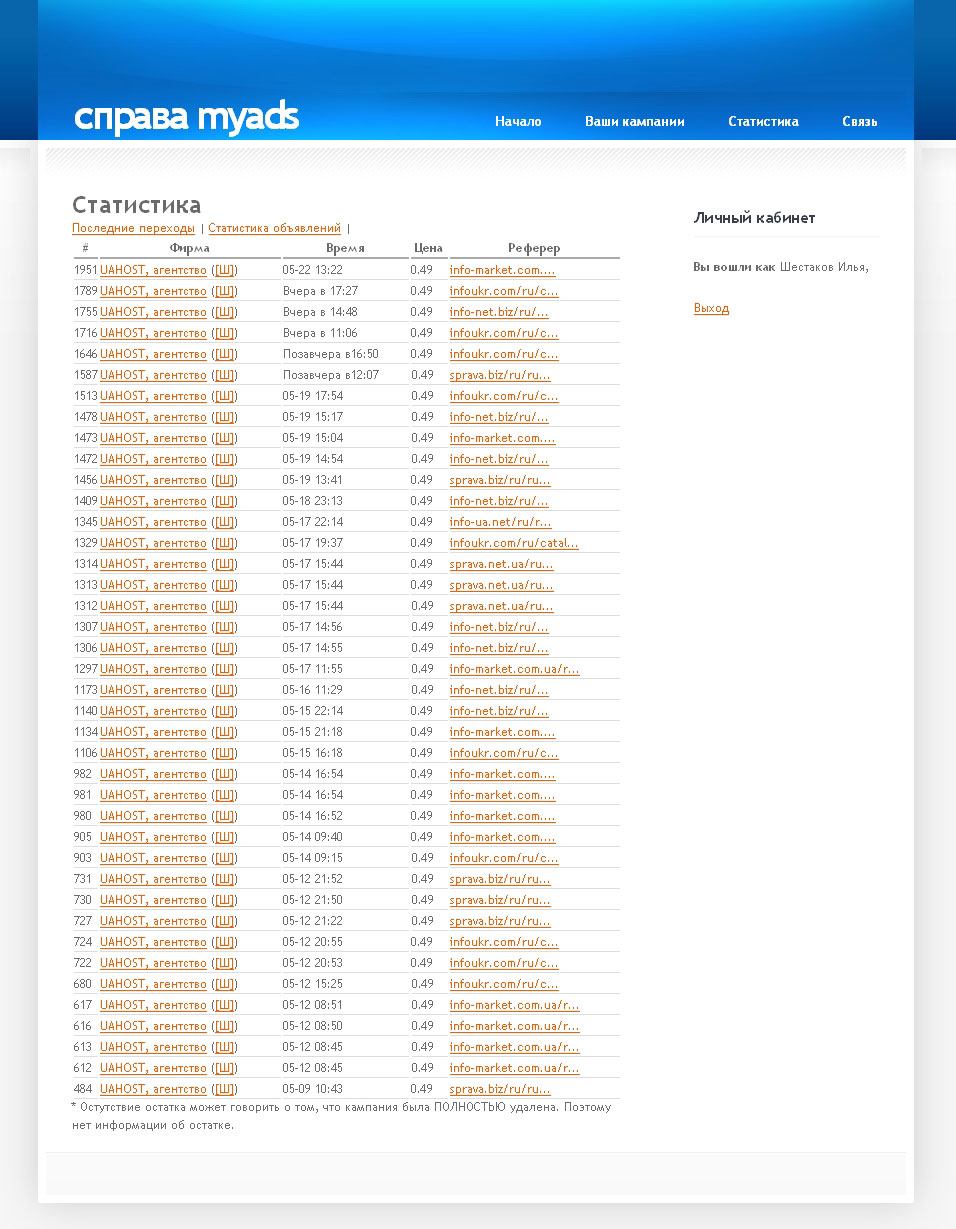Viewport: 956px width, 1229px height.
Task: Select the Цена column header
Action: click(428, 248)
